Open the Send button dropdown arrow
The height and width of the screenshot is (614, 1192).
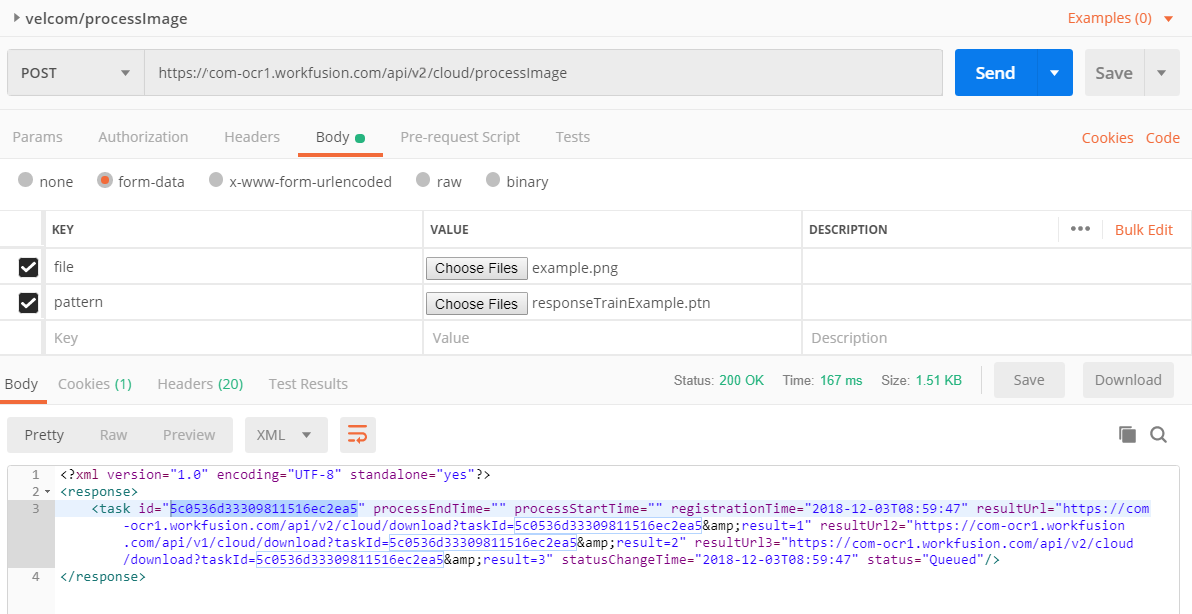pos(1054,73)
